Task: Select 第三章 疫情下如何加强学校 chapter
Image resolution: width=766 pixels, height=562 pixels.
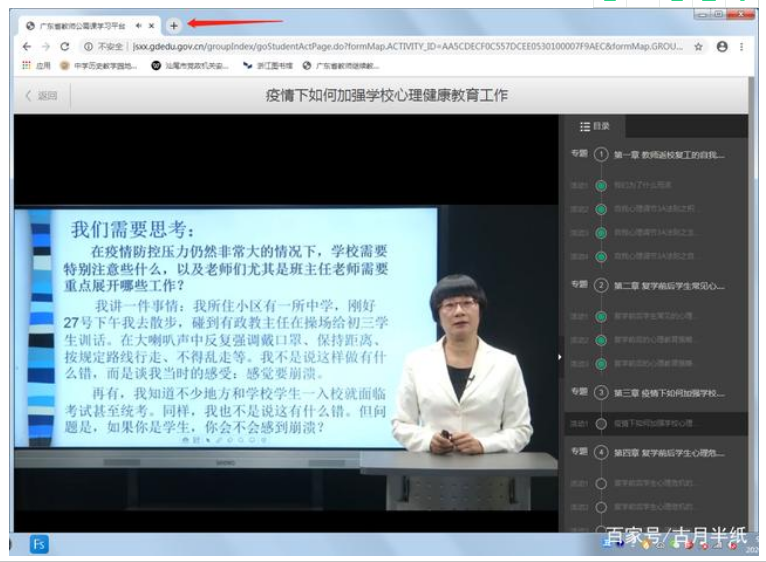Action: [x=669, y=393]
